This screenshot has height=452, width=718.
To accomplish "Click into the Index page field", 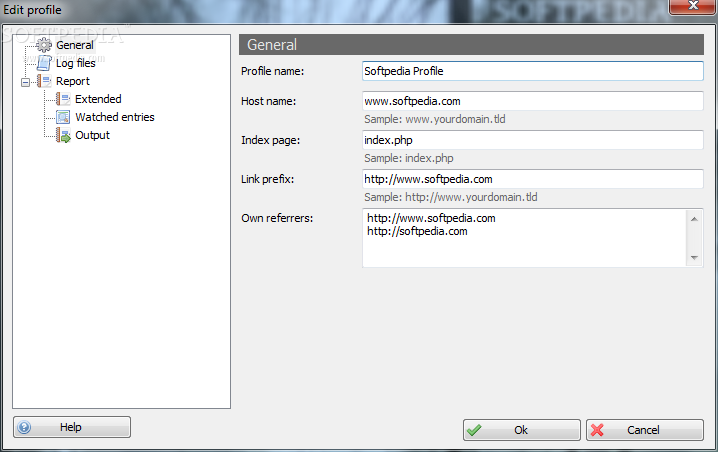I will point(533,140).
